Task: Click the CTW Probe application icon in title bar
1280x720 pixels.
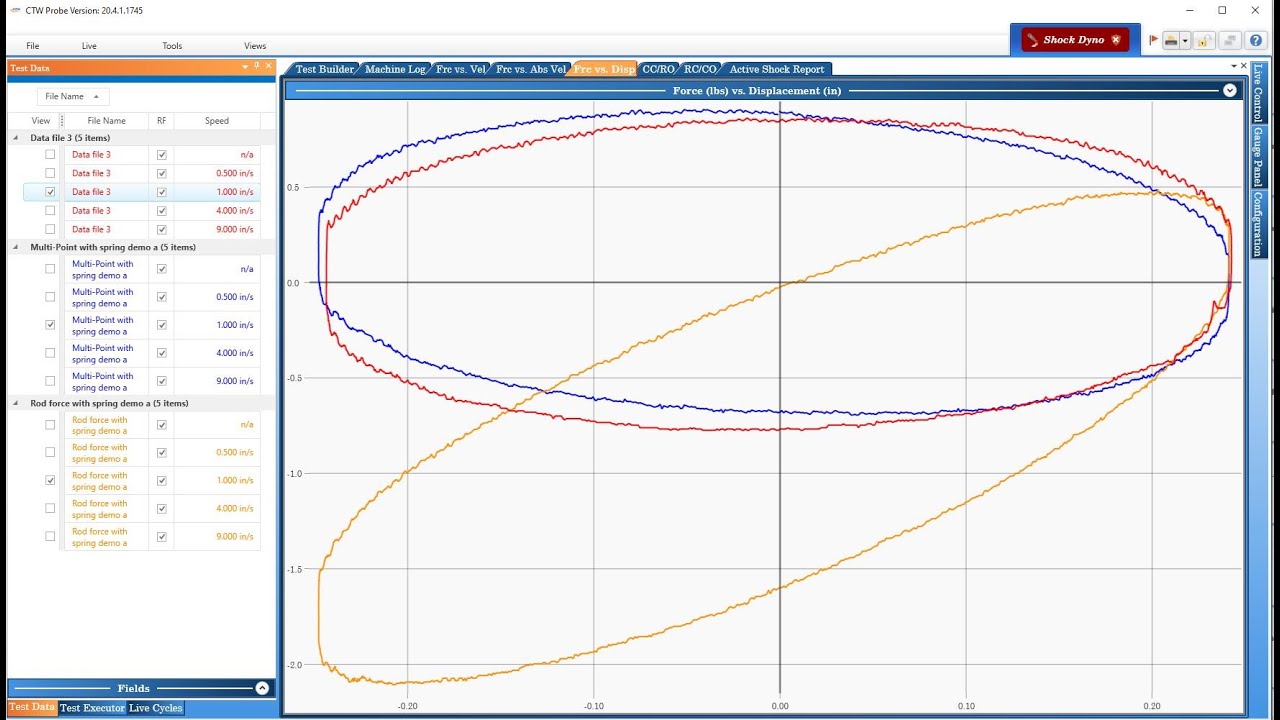Action: (15, 10)
